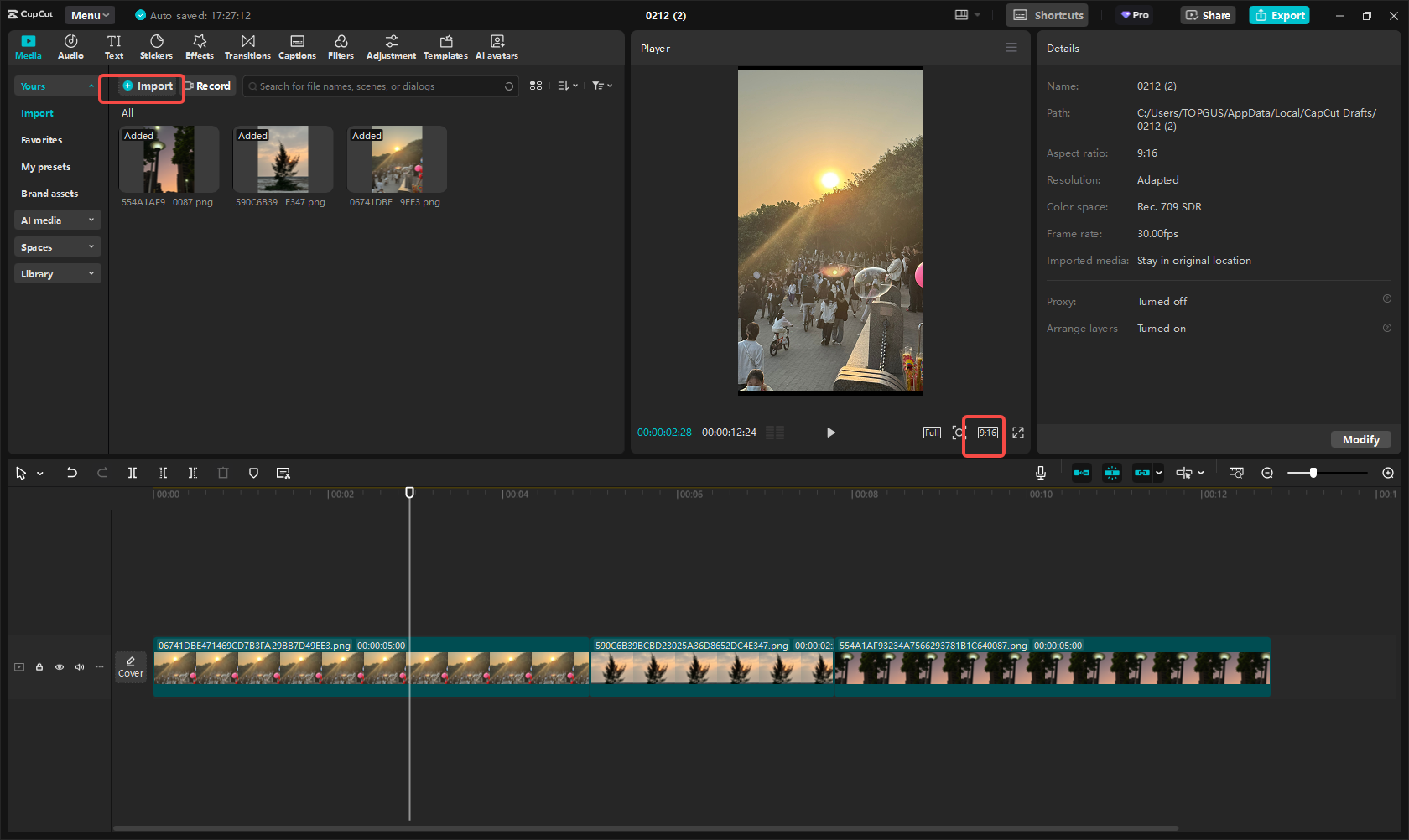Mute the video track audio
Viewport: 1409px width, 840px height.
79,666
